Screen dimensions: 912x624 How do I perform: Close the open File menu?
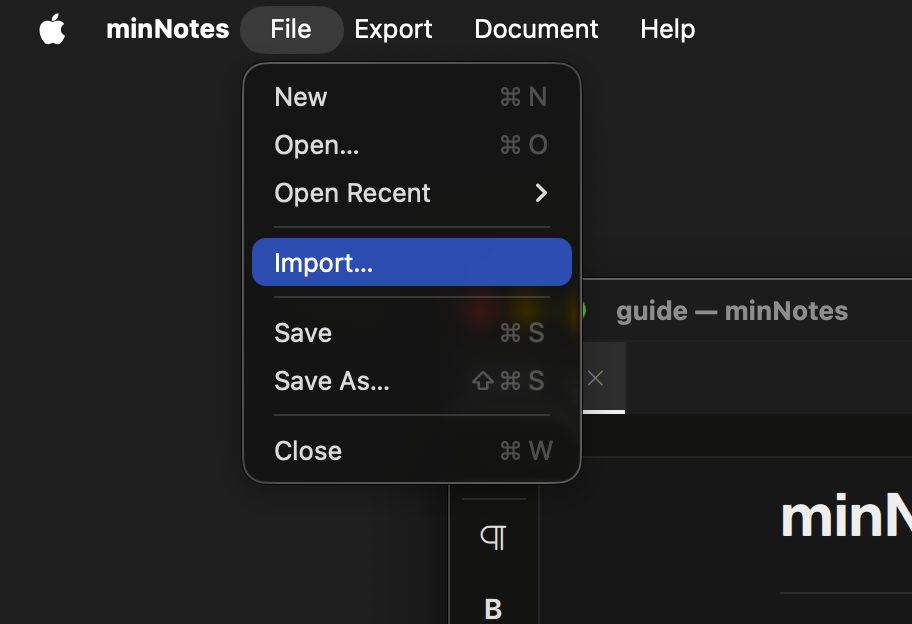click(x=291, y=29)
